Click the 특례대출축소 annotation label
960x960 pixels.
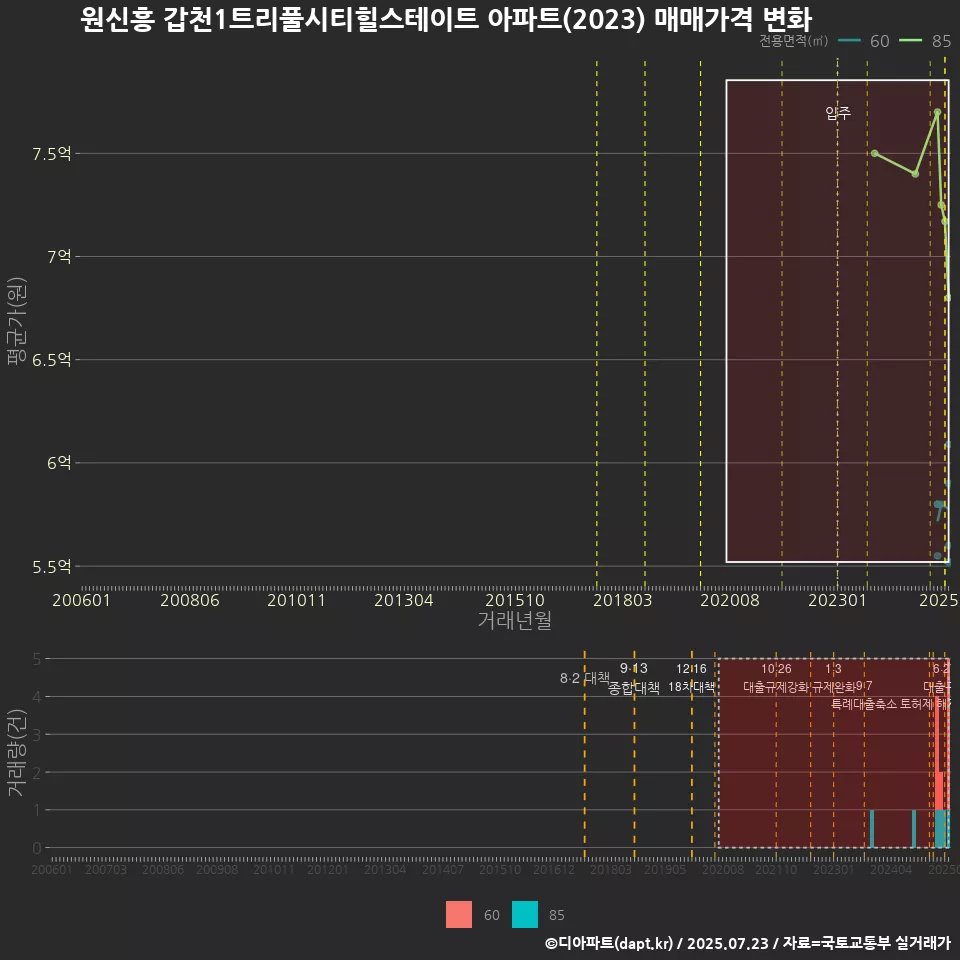click(x=864, y=703)
